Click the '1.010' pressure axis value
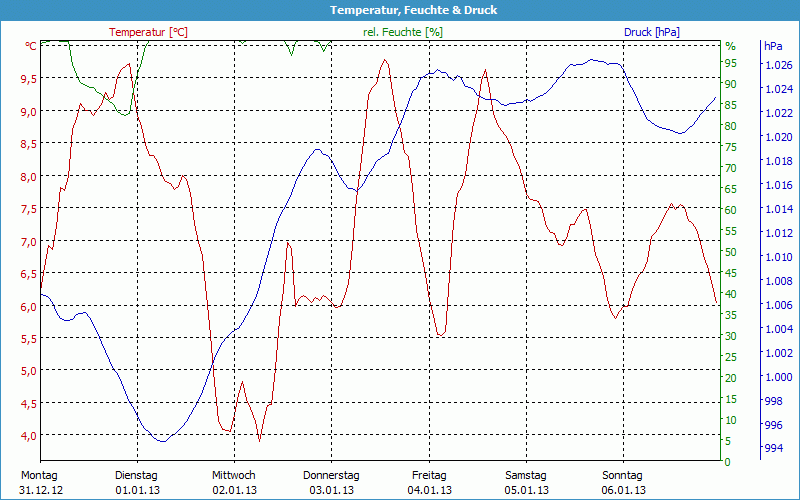 [779, 257]
